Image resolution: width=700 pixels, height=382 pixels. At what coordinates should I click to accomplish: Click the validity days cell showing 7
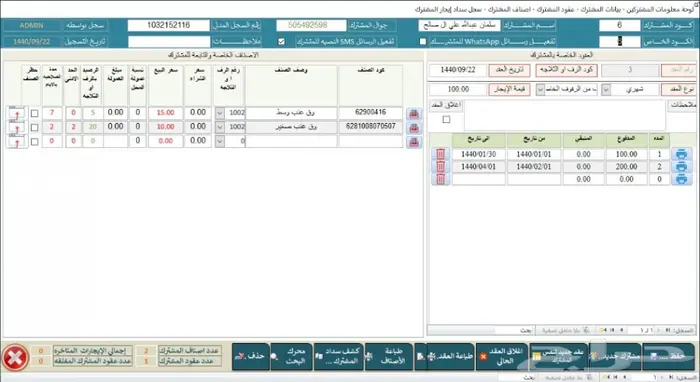[52, 113]
